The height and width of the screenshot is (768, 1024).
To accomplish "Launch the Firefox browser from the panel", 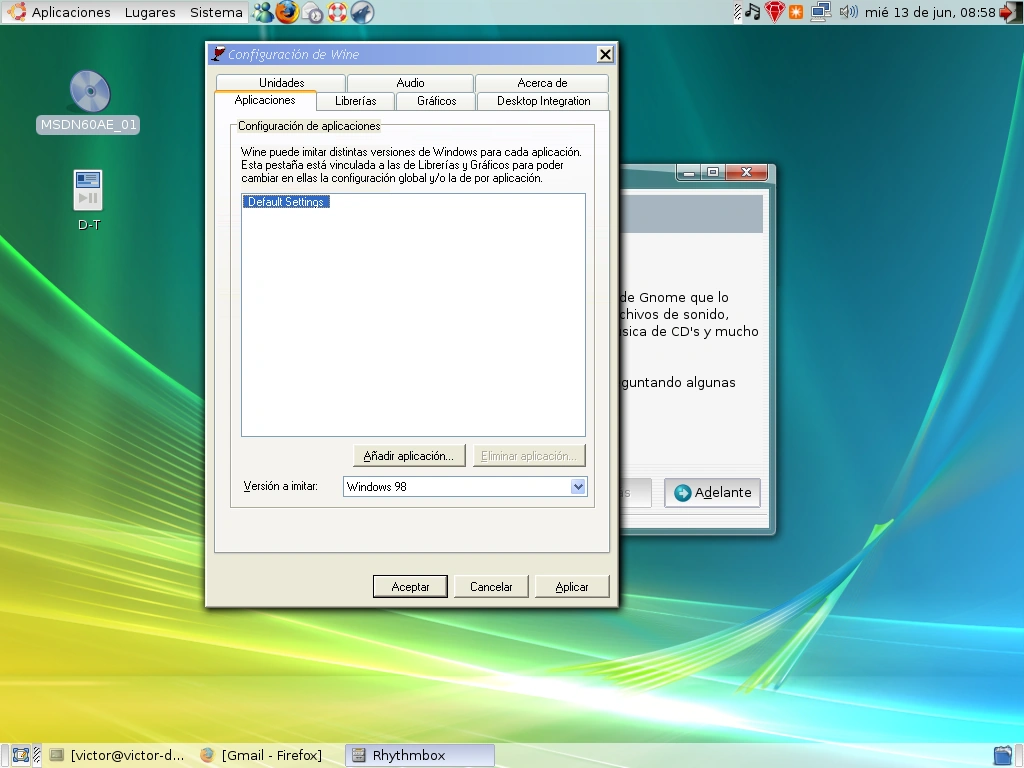I will coord(287,12).
